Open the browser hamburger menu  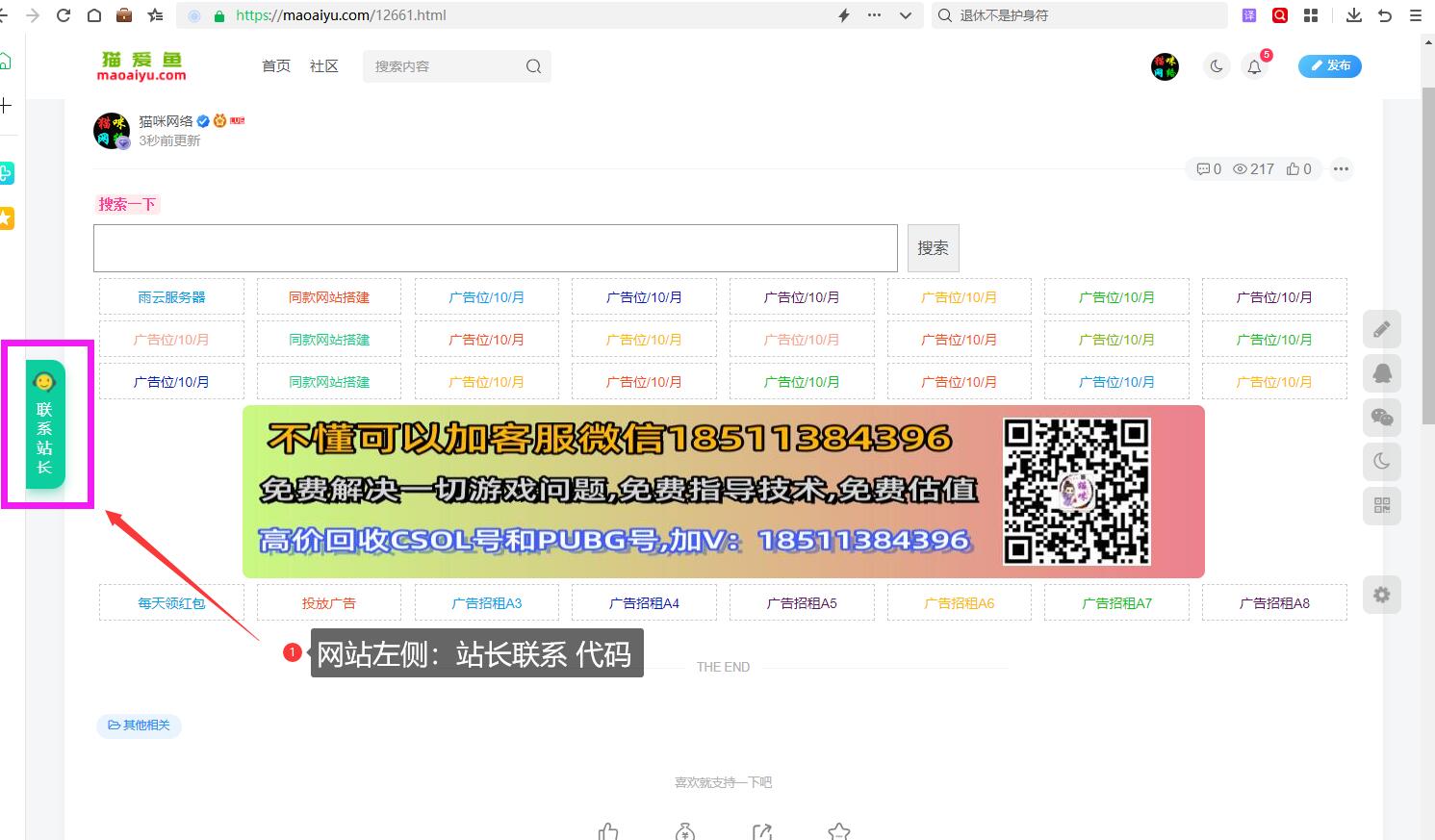pos(1416,15)
